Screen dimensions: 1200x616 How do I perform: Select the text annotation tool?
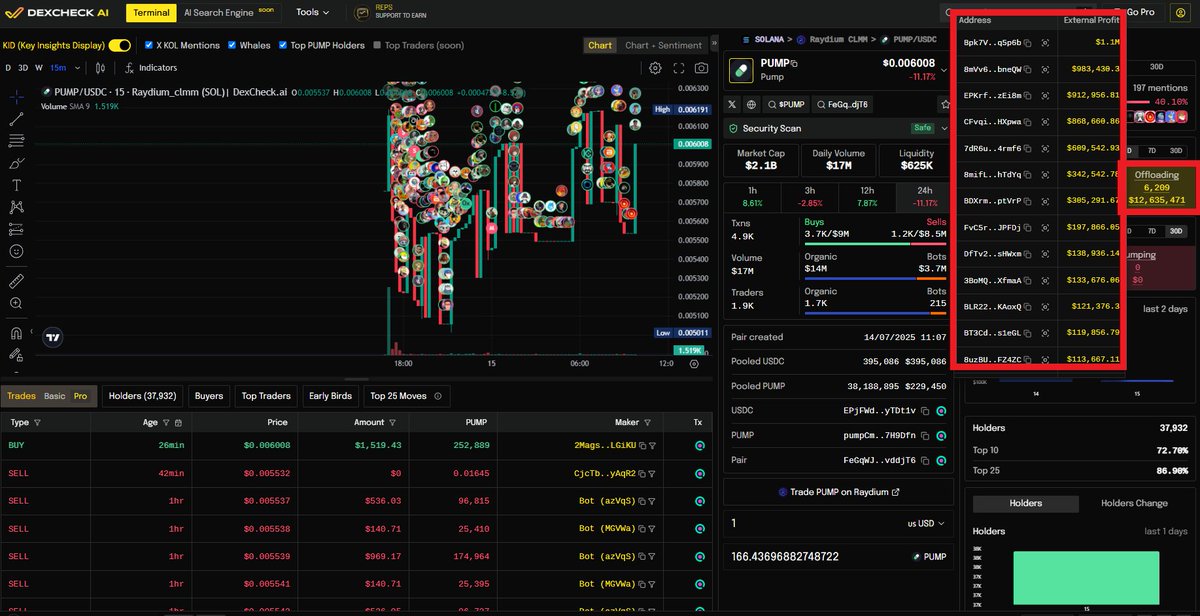tap(16, 185)
